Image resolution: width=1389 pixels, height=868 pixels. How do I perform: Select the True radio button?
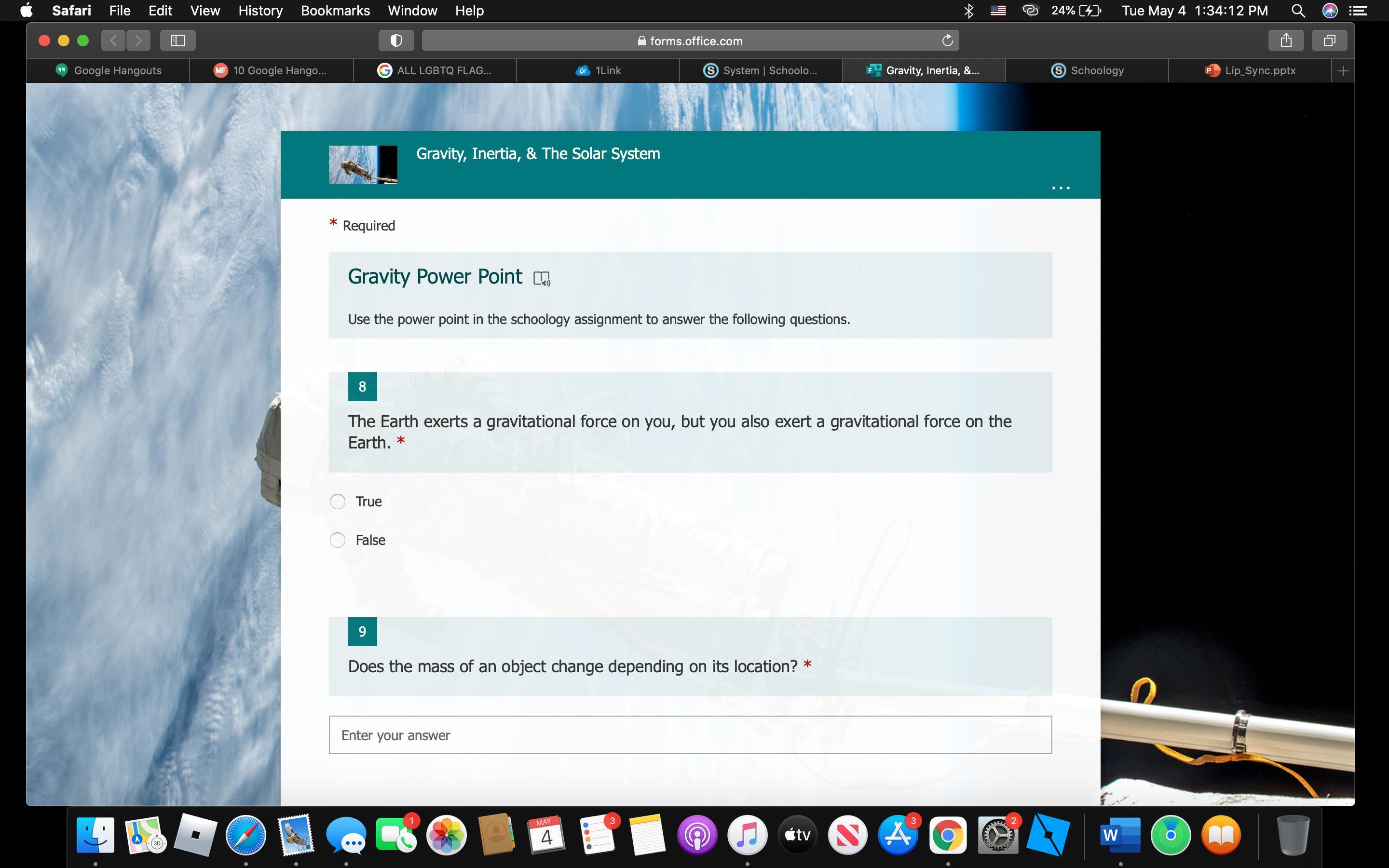tap(338, 501)
